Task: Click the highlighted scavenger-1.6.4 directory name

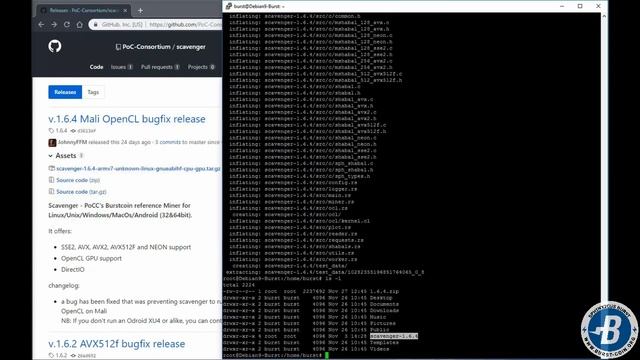Action: coord(394,336)
